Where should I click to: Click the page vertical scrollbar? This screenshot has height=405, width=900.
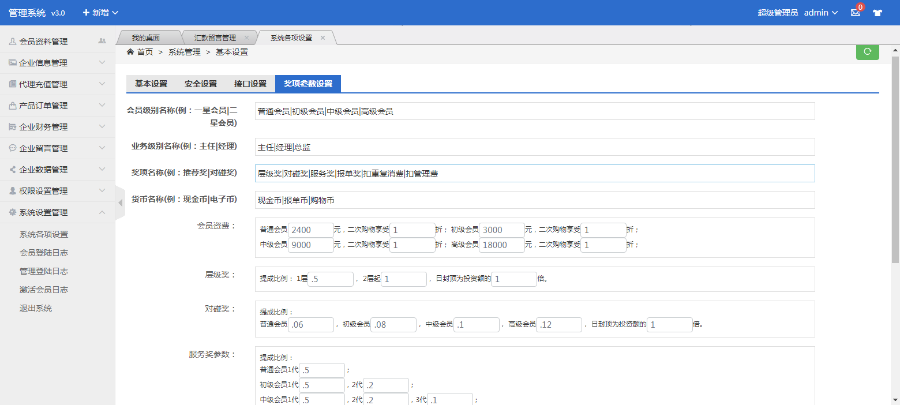(895, 158)
